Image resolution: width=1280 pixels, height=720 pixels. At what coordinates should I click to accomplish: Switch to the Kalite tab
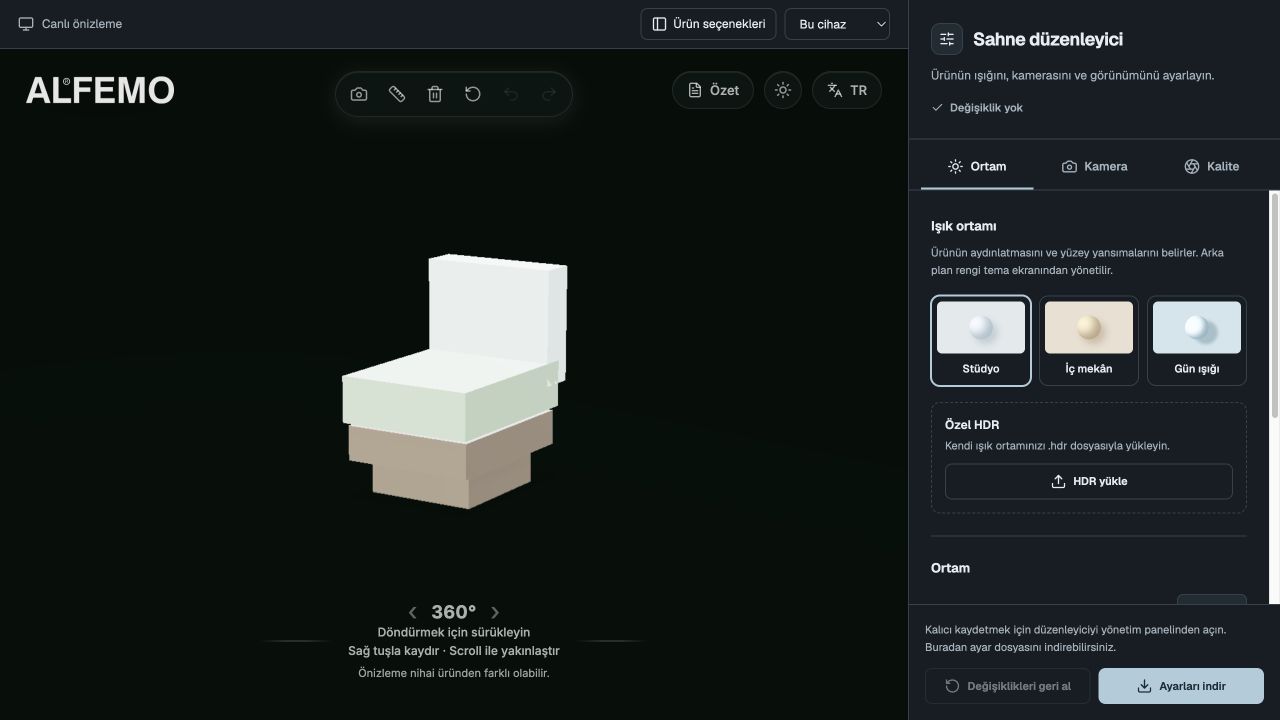[x=1211, y=166]
